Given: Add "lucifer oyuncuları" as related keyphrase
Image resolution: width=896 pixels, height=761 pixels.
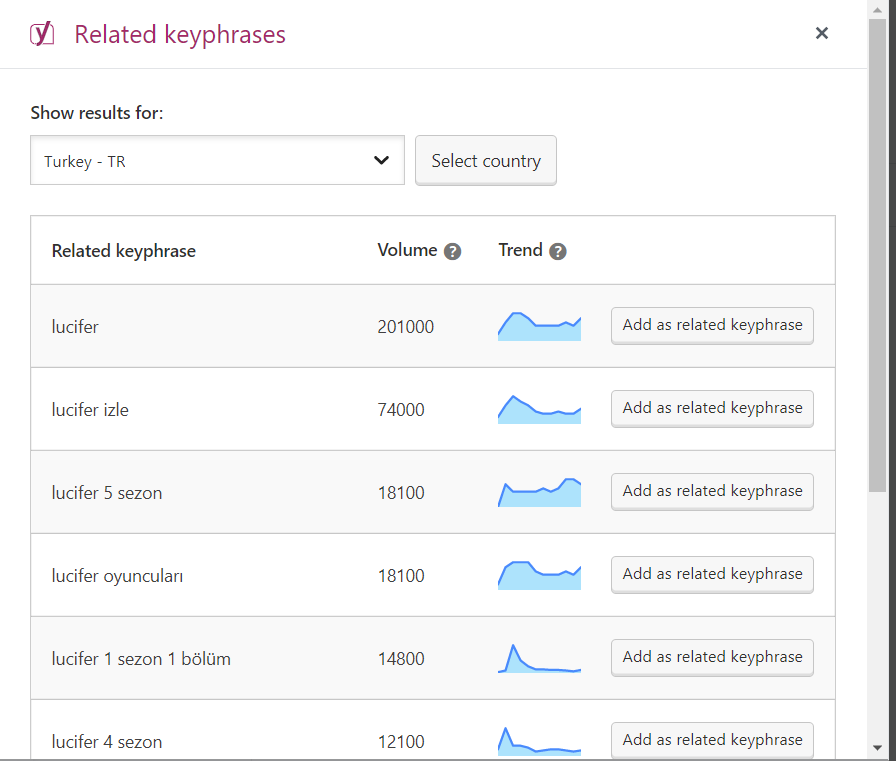Looking at the screenshot, I should pos(712,574).
